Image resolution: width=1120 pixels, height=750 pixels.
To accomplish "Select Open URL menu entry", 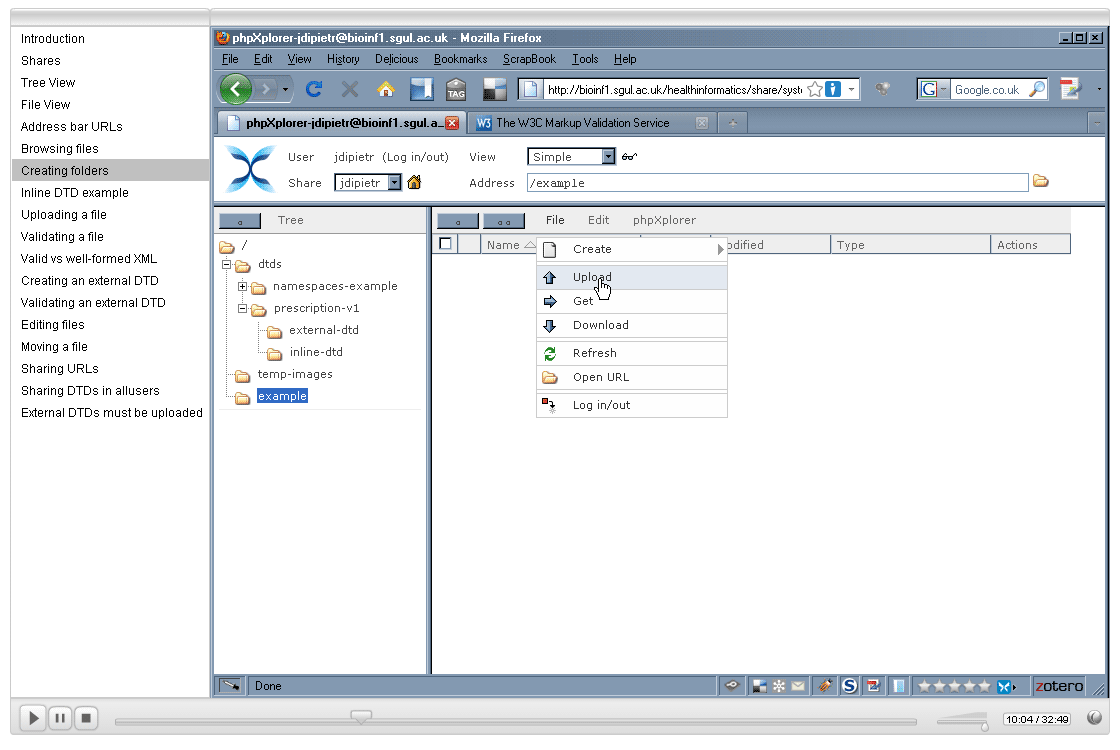I will point(632,377).
